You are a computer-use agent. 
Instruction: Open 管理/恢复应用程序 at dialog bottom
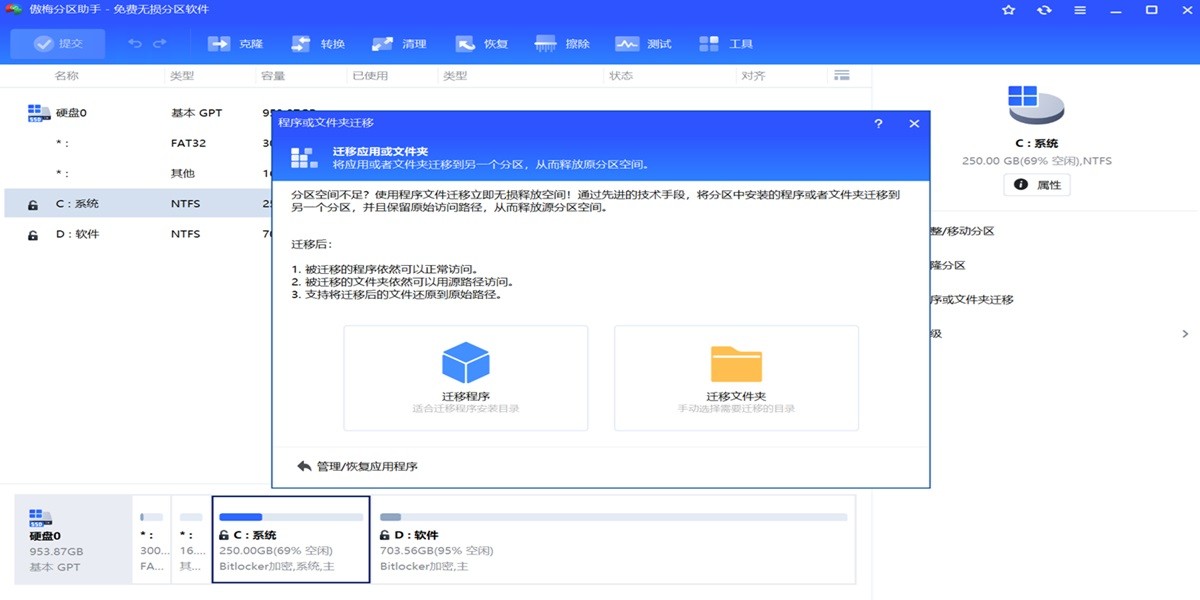point(360,464)
